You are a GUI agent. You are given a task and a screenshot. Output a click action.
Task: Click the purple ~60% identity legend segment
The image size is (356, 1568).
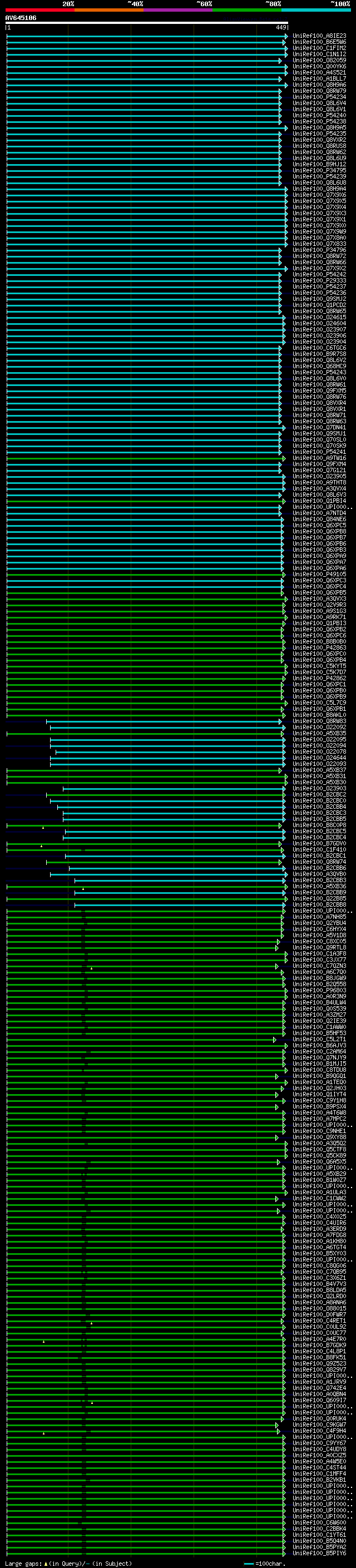177,10
